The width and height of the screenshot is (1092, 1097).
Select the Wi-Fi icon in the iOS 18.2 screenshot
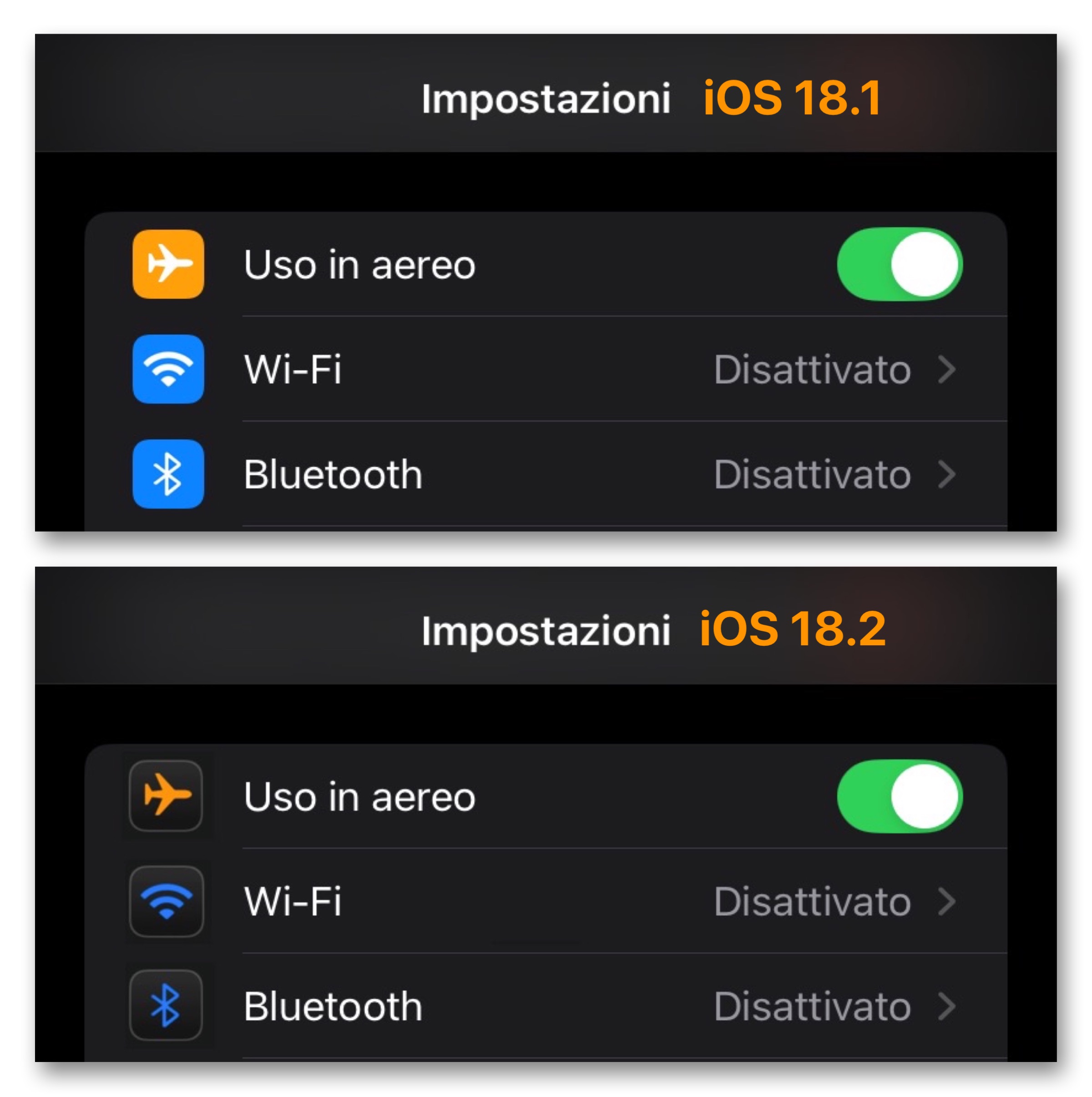(167, 903)
